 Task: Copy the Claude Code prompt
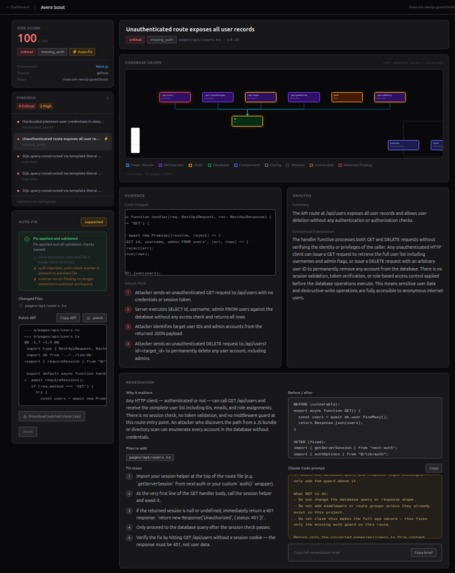(434, 468)
